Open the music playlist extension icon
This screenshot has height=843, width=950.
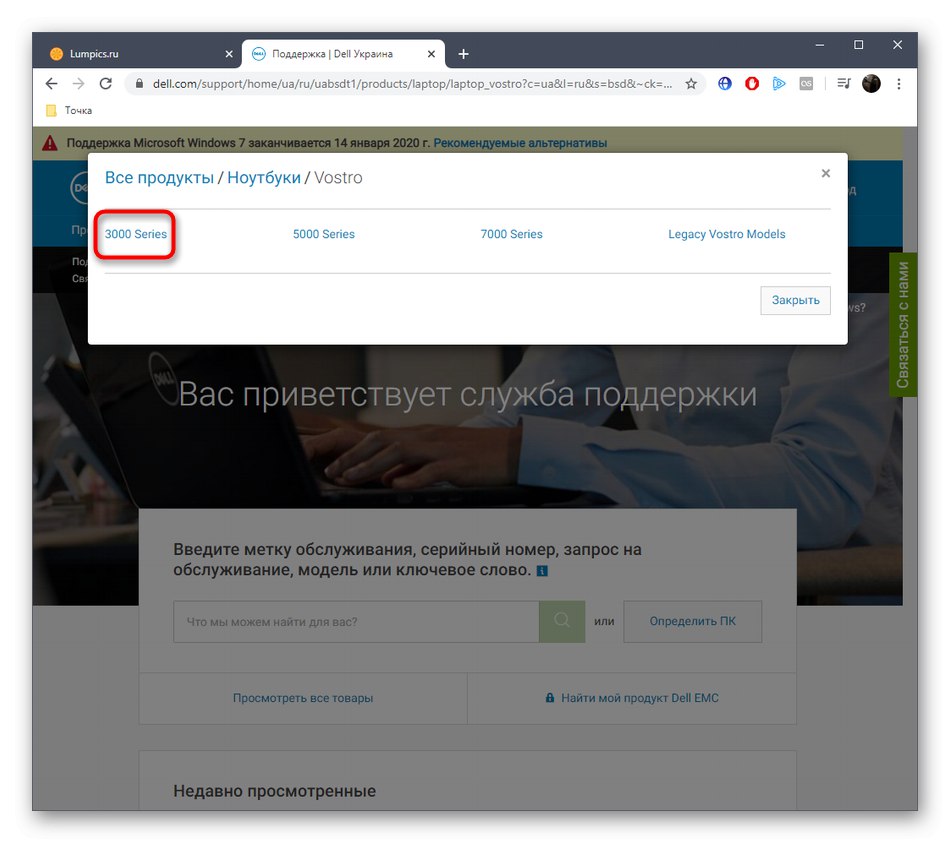[841, 84]
